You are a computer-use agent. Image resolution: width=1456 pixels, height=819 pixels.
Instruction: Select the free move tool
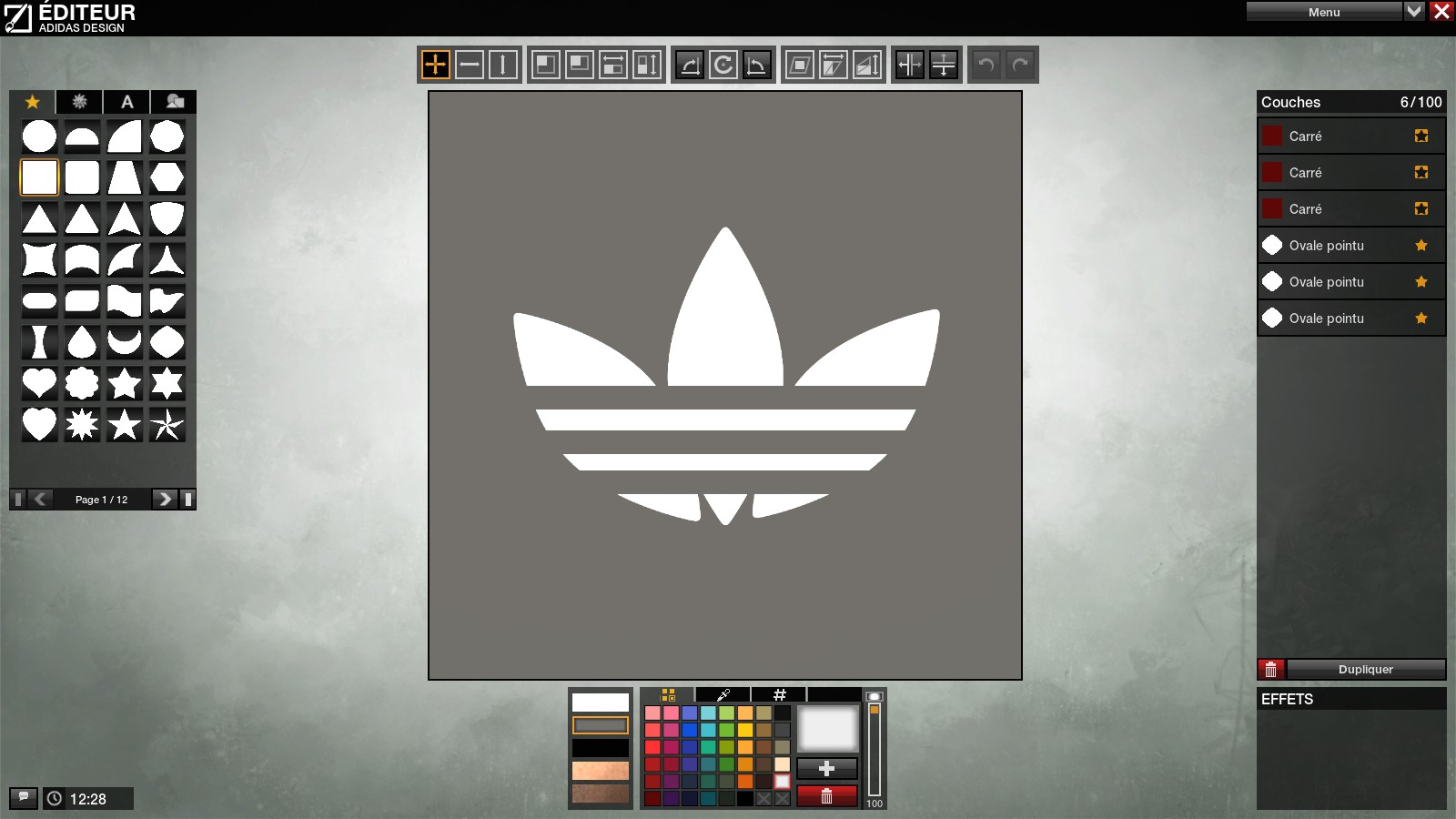436,65
